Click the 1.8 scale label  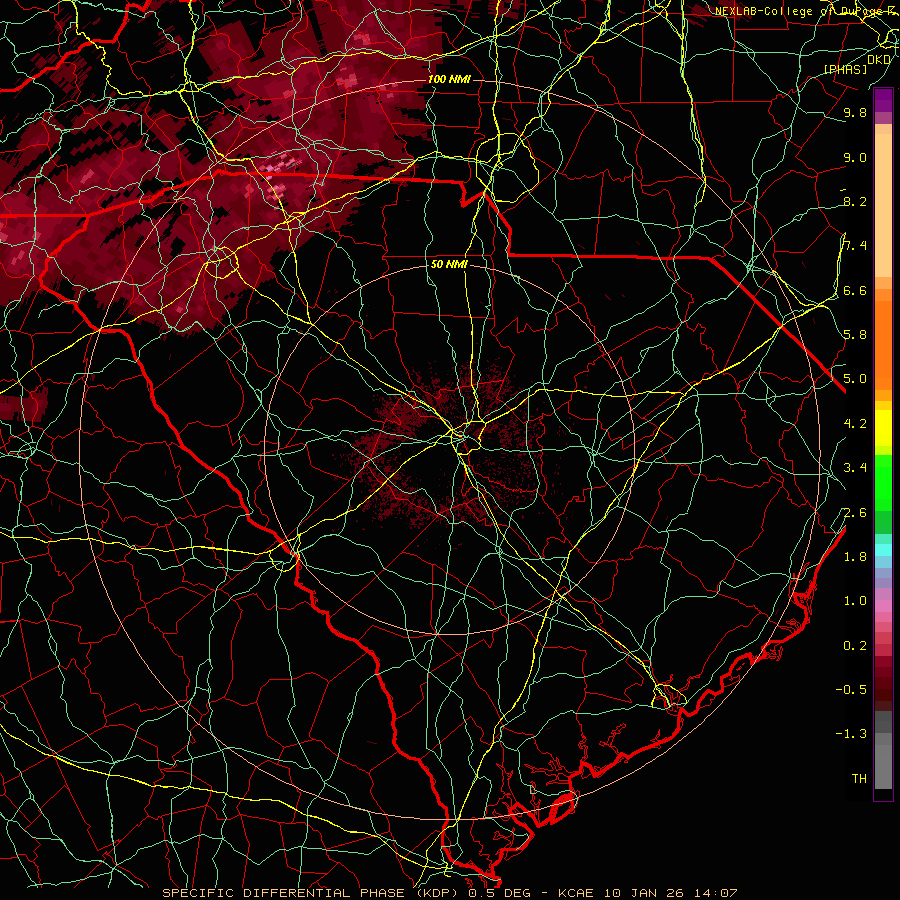coord(855,557)
